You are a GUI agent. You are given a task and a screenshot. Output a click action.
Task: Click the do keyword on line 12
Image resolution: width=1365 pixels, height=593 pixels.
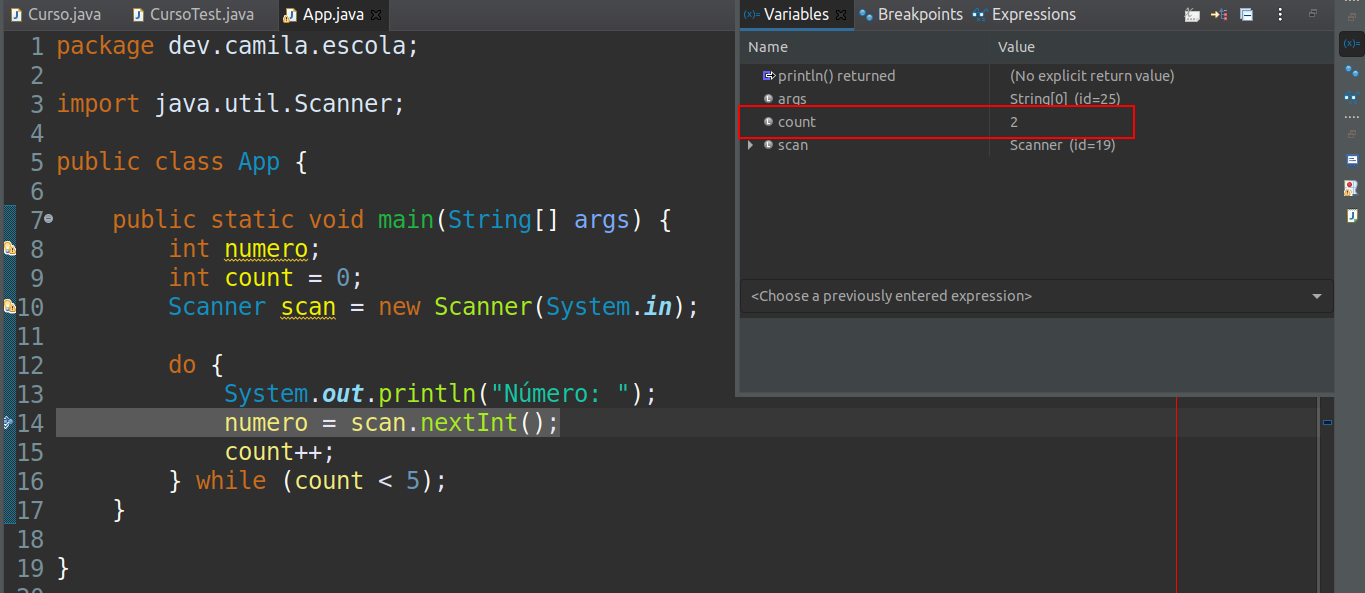tap(182, 365)
